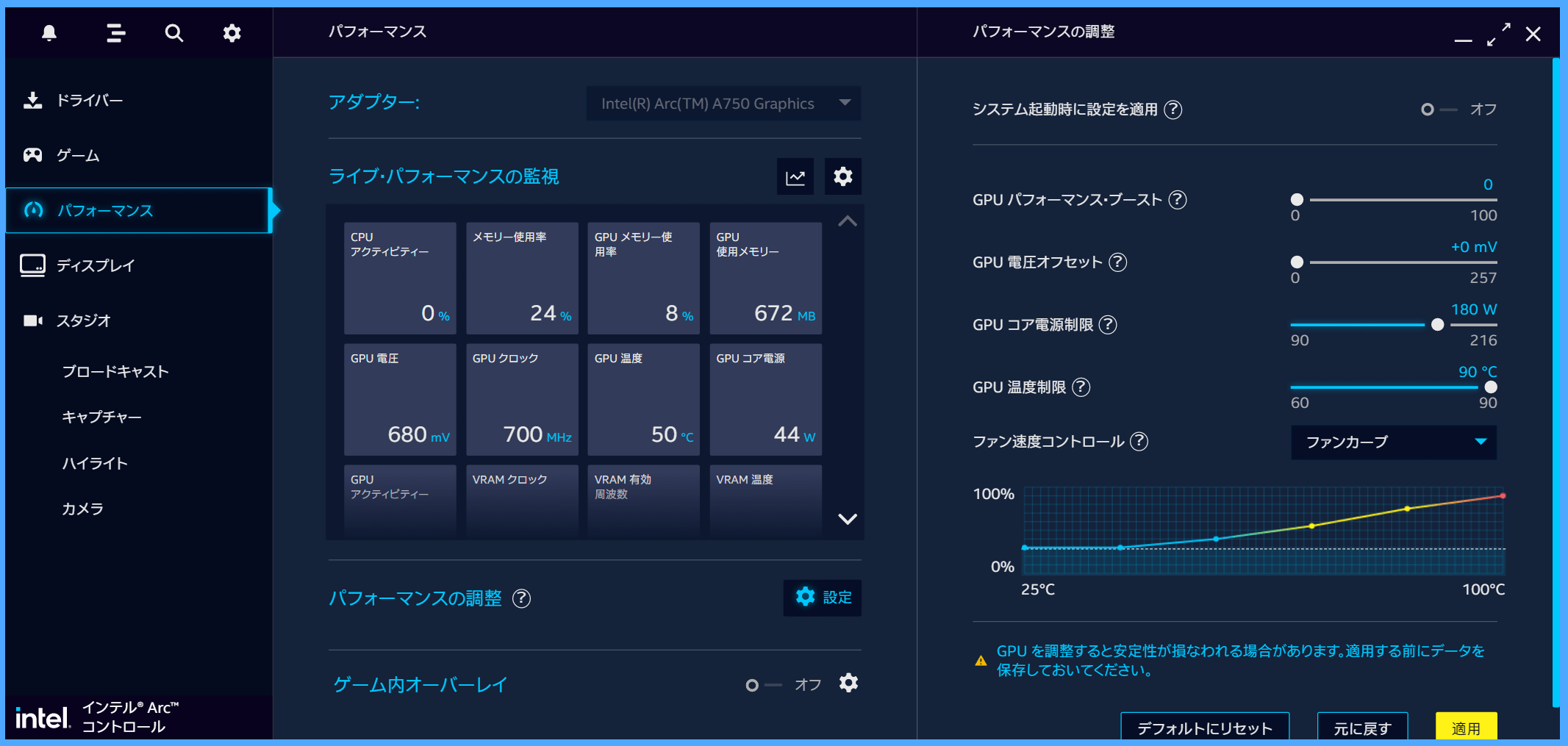Click the display monitor icon
This screenshot has width=1568, height=746.
click(x=32, y=265)
